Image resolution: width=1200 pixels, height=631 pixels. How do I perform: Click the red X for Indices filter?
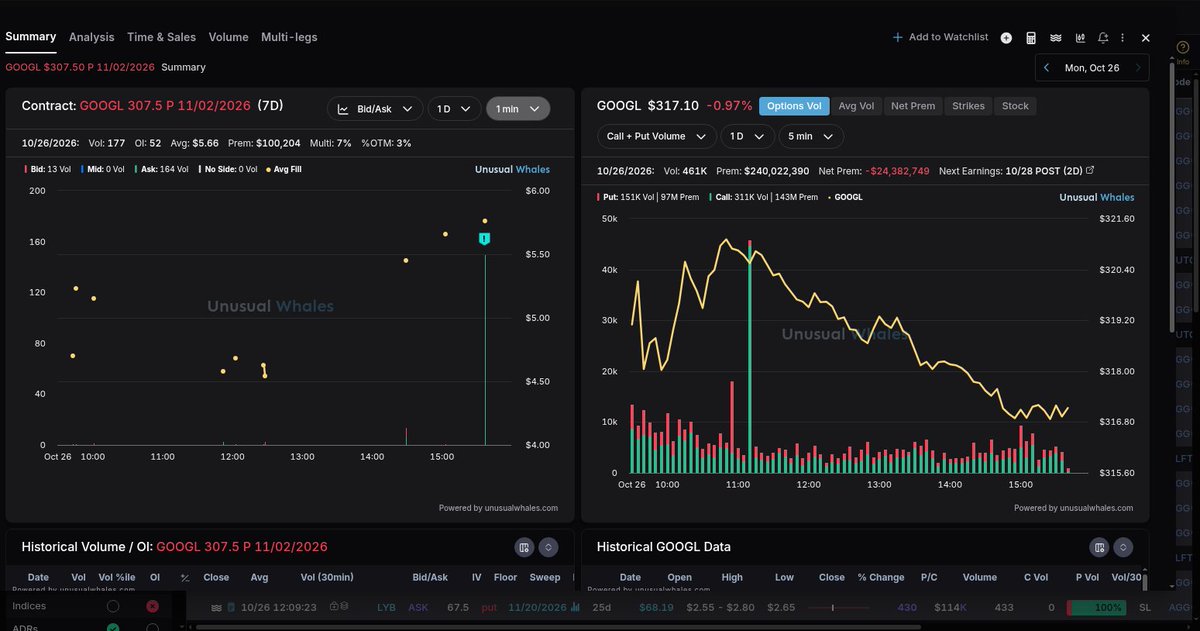coord(152,606)
